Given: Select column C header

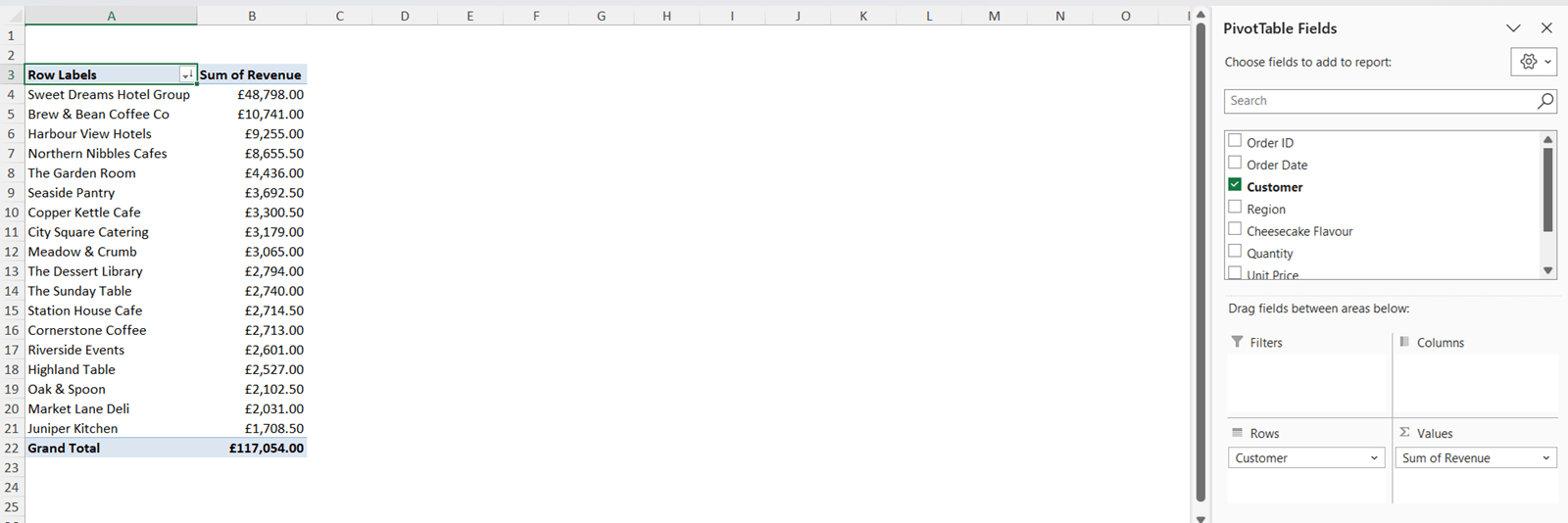Looking at the screenshot, I should pos(339,16).
